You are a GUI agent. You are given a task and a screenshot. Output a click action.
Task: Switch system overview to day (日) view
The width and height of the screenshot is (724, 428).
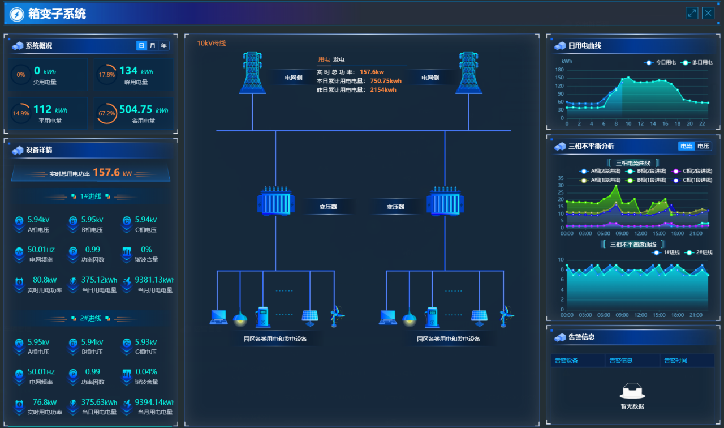coord(141,46)
